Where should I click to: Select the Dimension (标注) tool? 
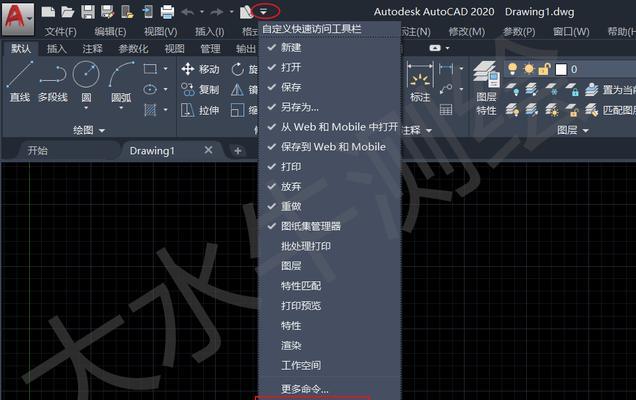[x=420, y=82]
